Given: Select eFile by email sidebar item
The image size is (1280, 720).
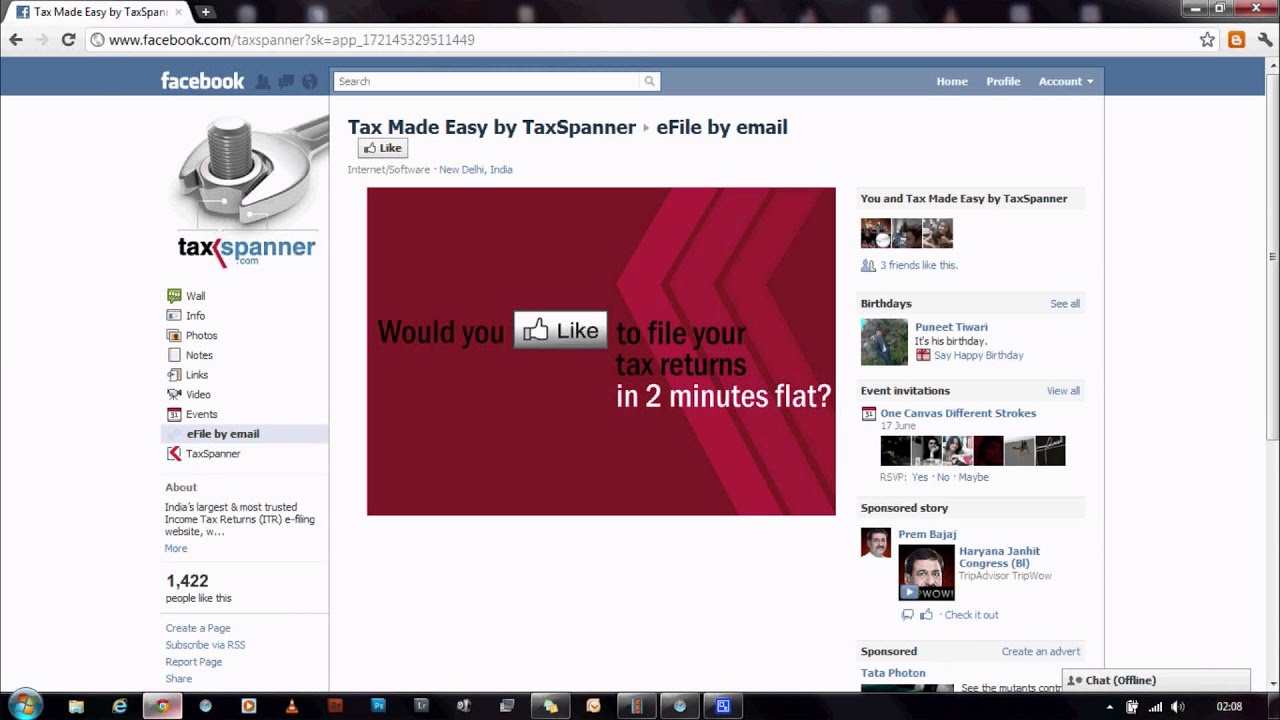Looking at the screenshot, I should coord(244,434).
